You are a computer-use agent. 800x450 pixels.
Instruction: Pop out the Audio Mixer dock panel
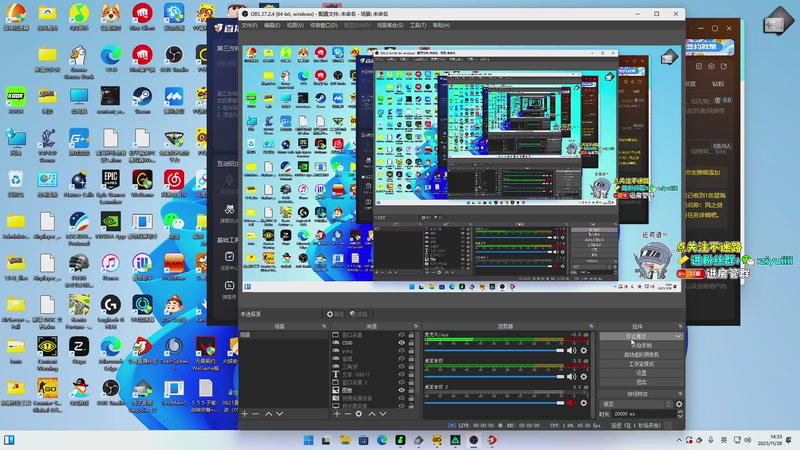[x=591, y=326]
